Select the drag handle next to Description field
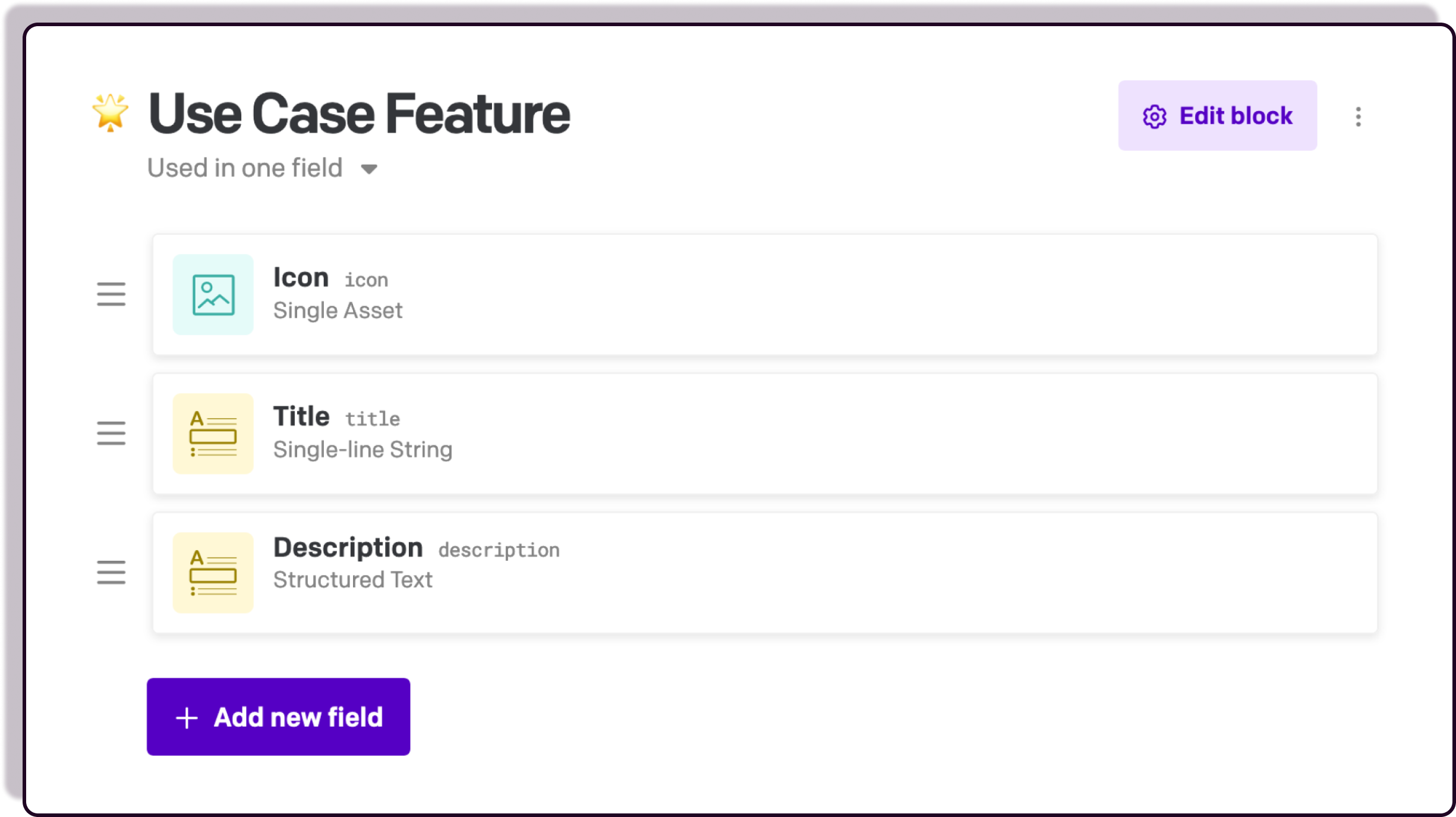Viewport: 1456px width, 817px height. tap(111, 573)
